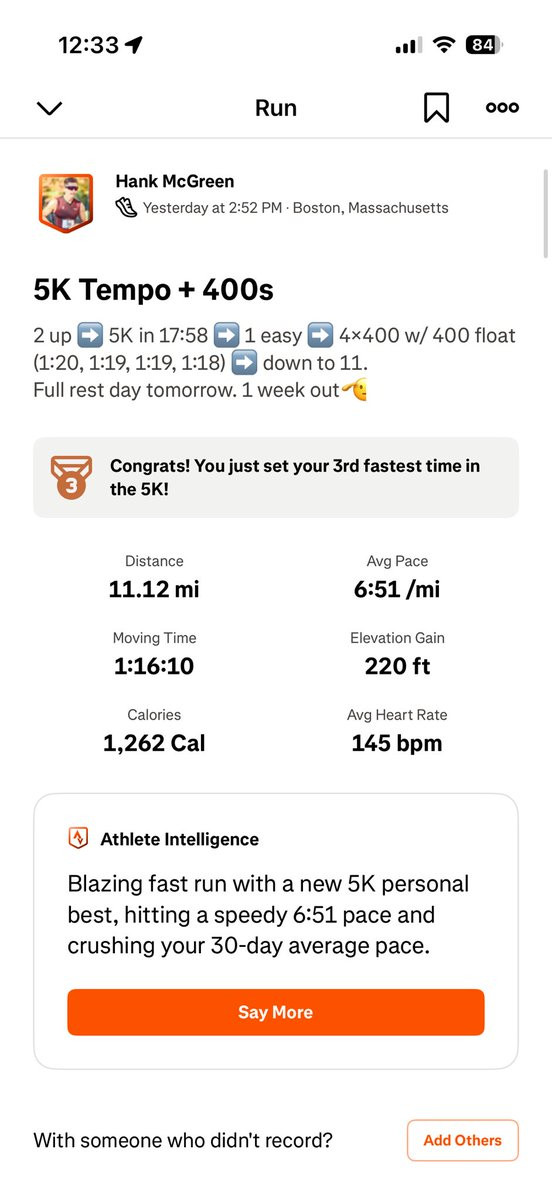552x1200 pixels.
Task: Collapse the run view with the down chevron
Action: tap(49, 108)
